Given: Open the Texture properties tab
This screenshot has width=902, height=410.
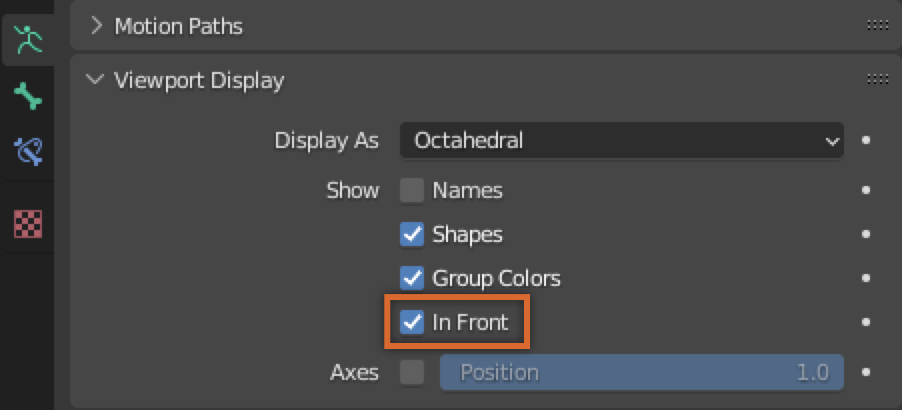Looking at the screenshot, I should click(x=30, y=224).
